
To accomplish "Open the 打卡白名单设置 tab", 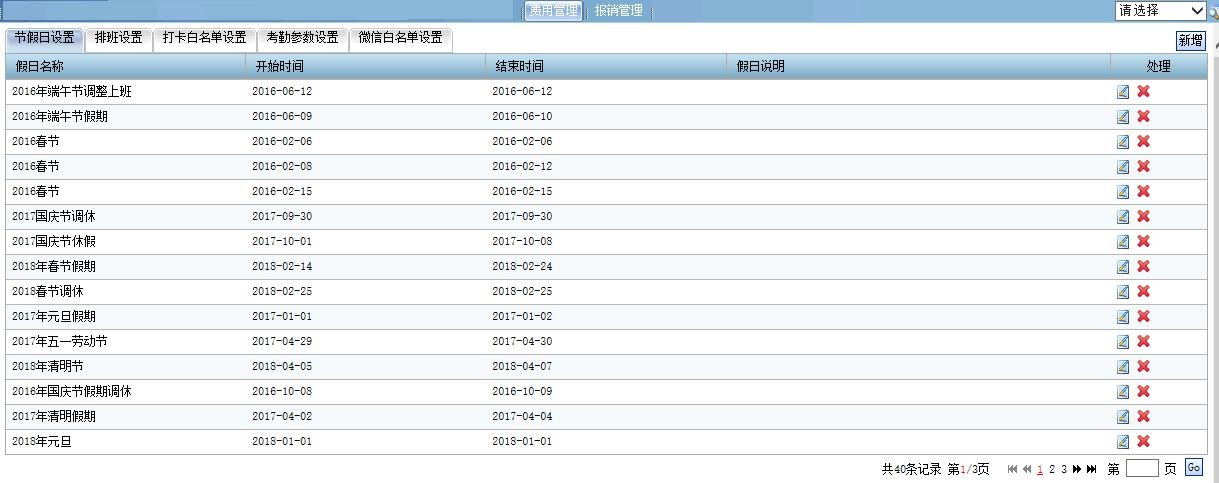I will point(204,38).
